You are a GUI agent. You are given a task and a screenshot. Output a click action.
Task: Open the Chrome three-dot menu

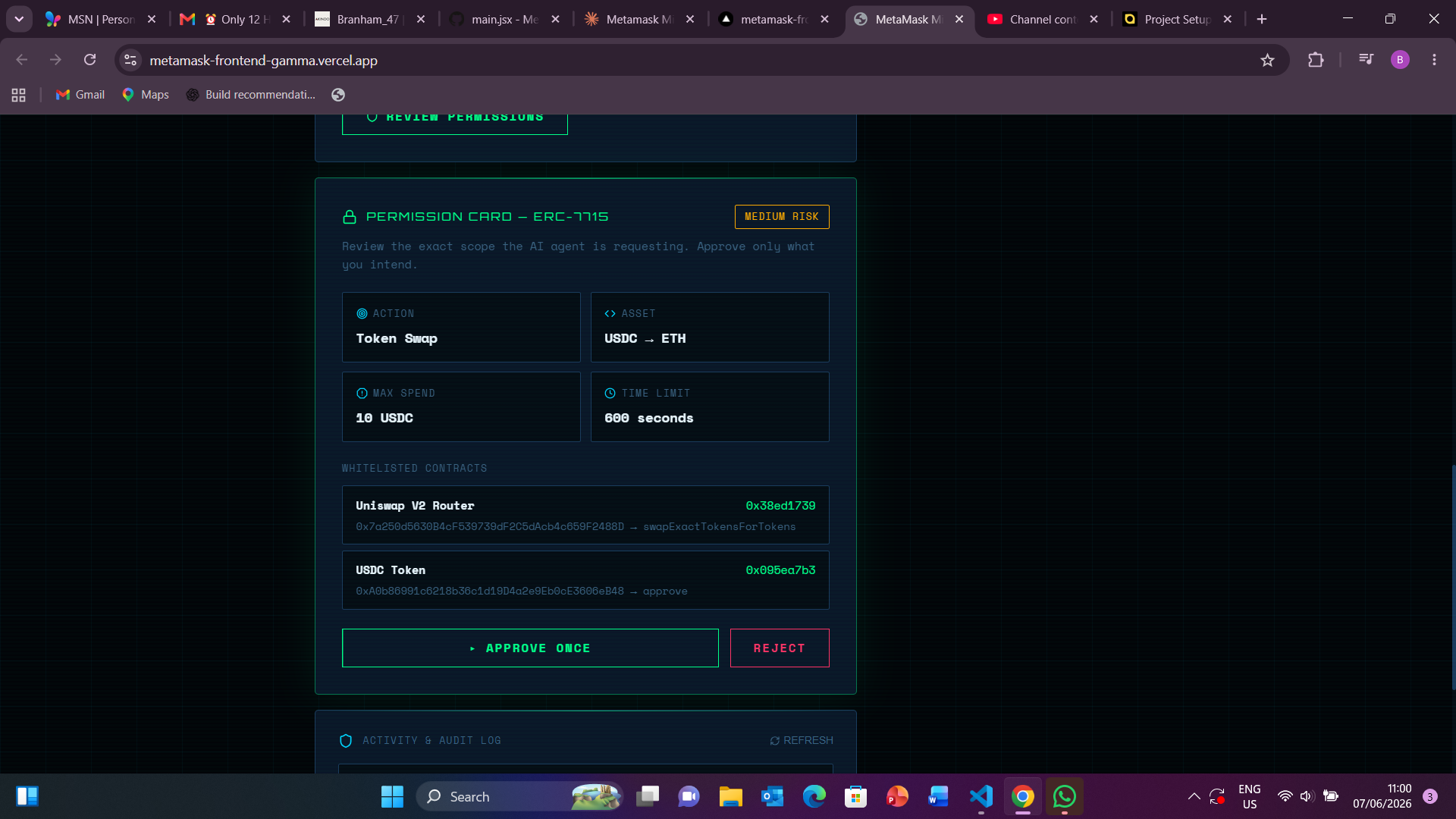tap(1434, 60)
